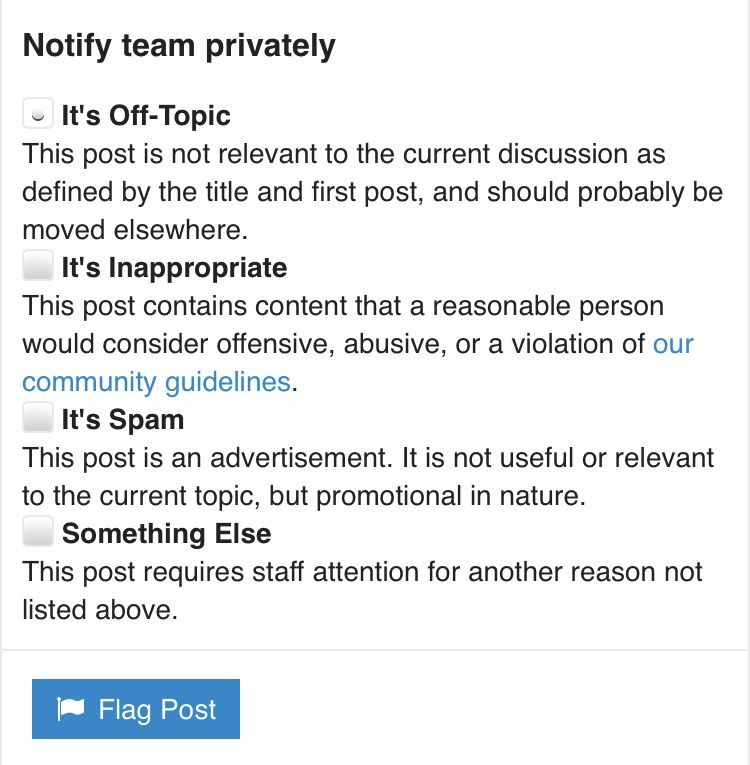Click the Spam description about advertisement
Screen dimensions: 750x765
tap(368, 458)
